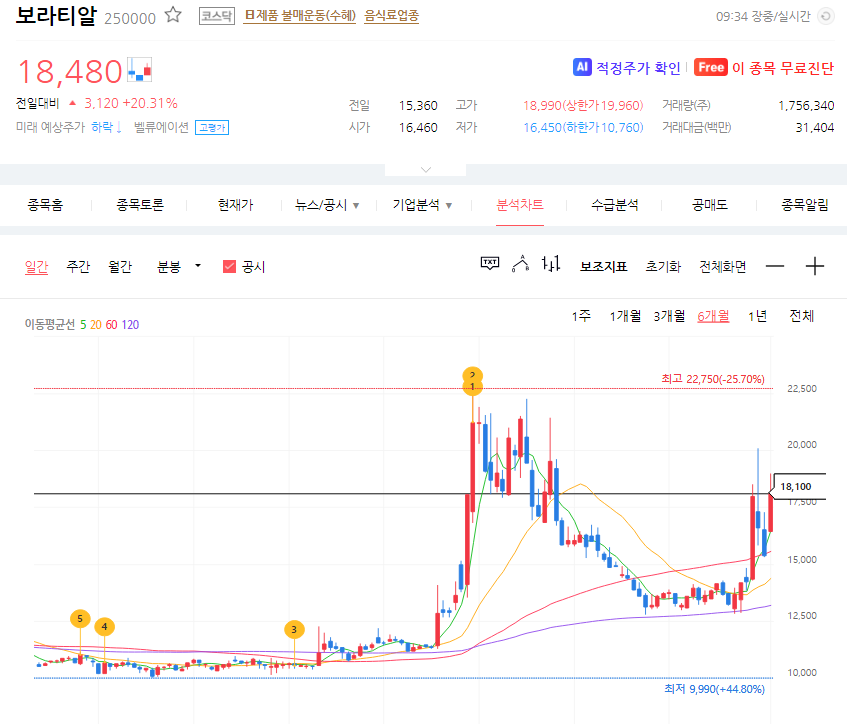Expand the 뉴스/공시 dropdown
This screenshot has height=724, width=847.
[330, 204]
